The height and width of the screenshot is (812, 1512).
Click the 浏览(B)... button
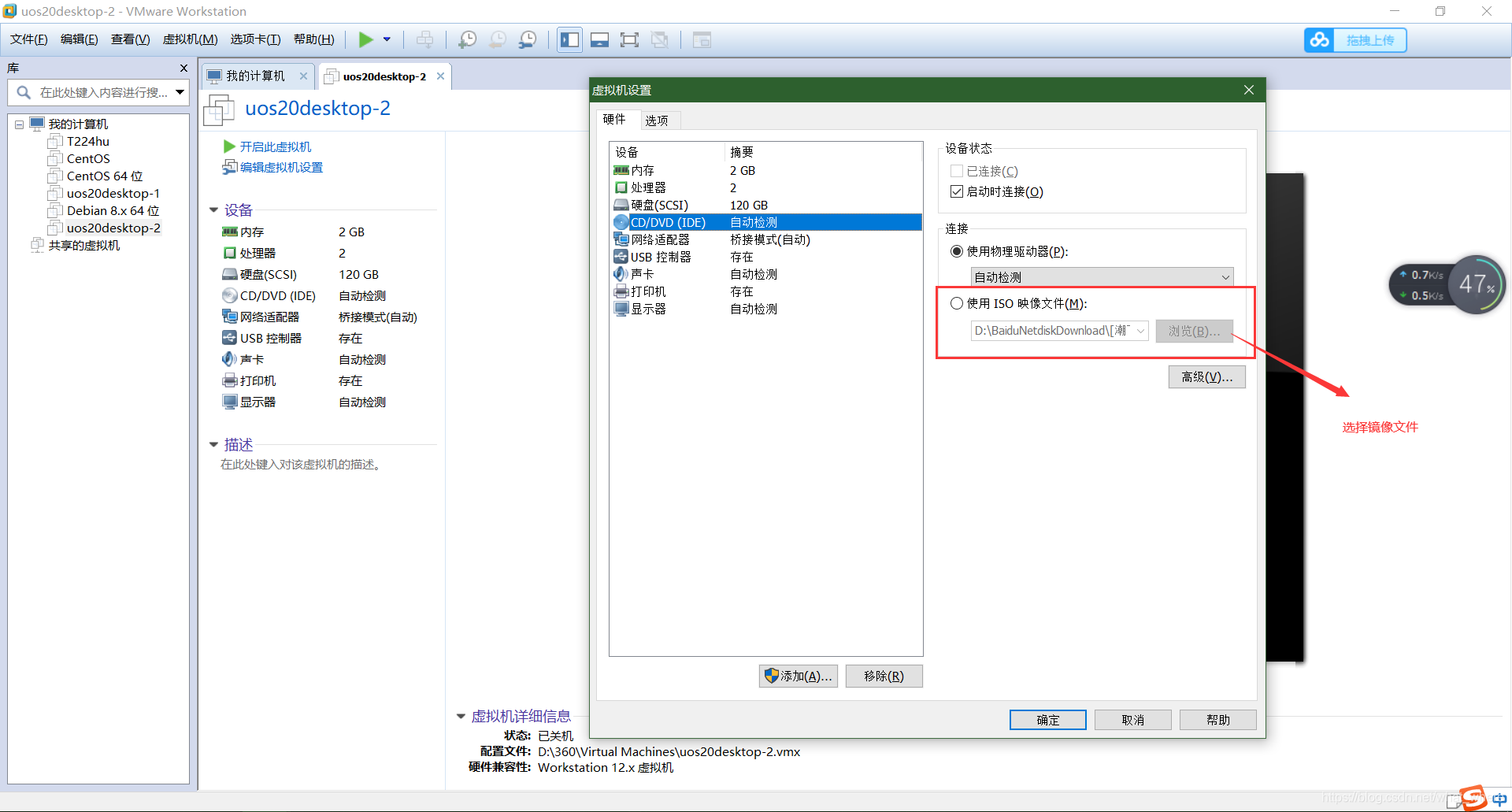coord(1194,332)
